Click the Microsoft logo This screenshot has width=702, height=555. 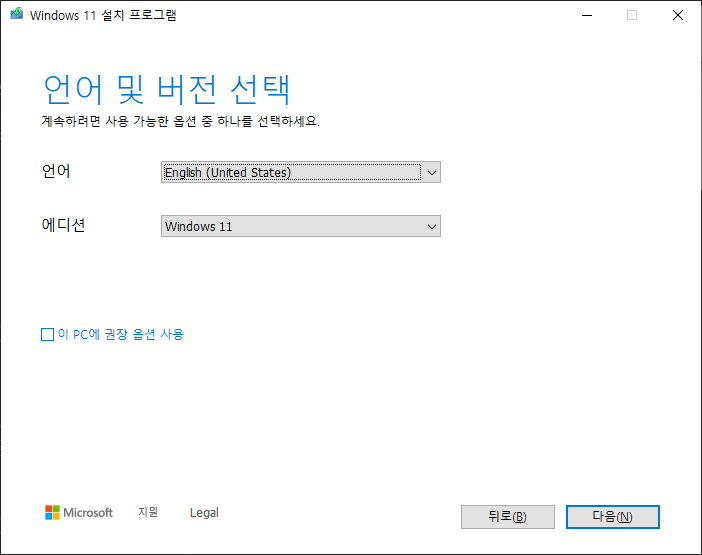79,512
